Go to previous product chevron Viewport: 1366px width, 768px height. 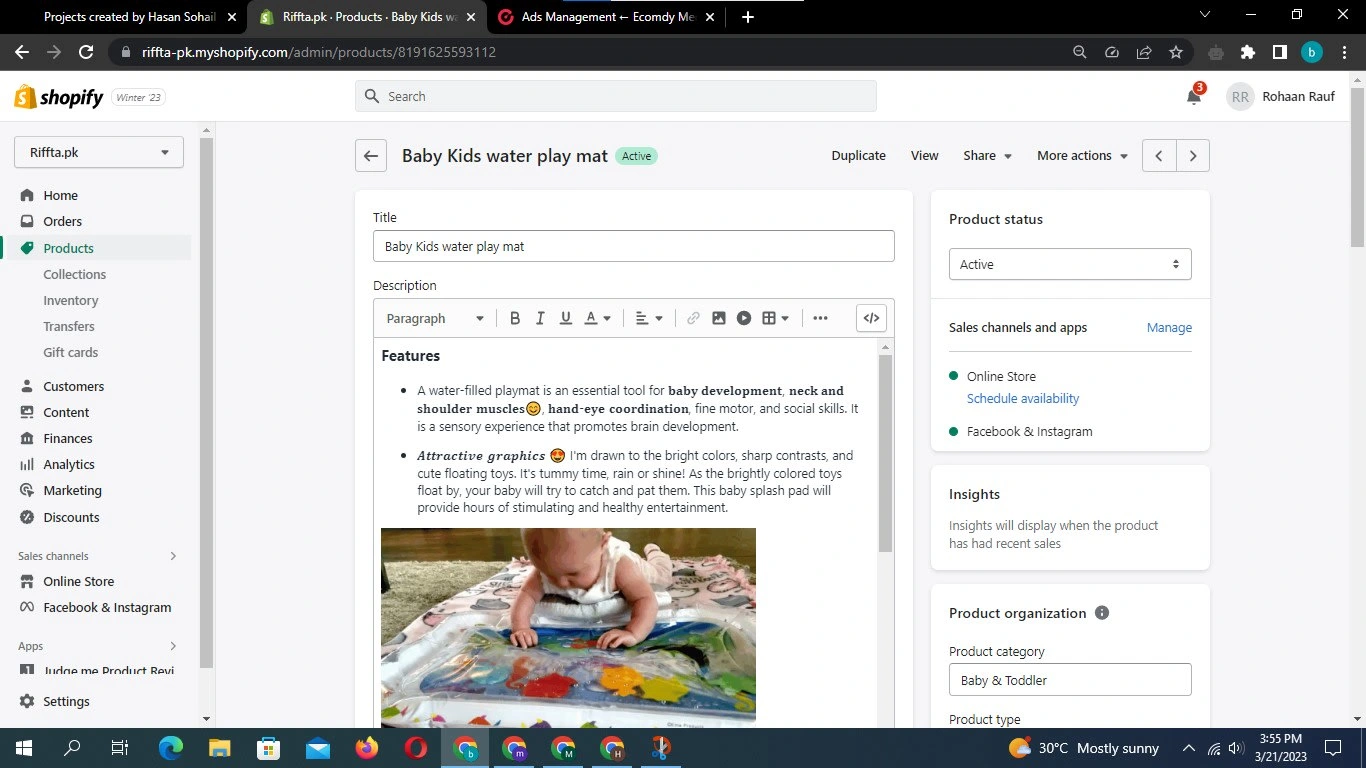click(1159, 156)
